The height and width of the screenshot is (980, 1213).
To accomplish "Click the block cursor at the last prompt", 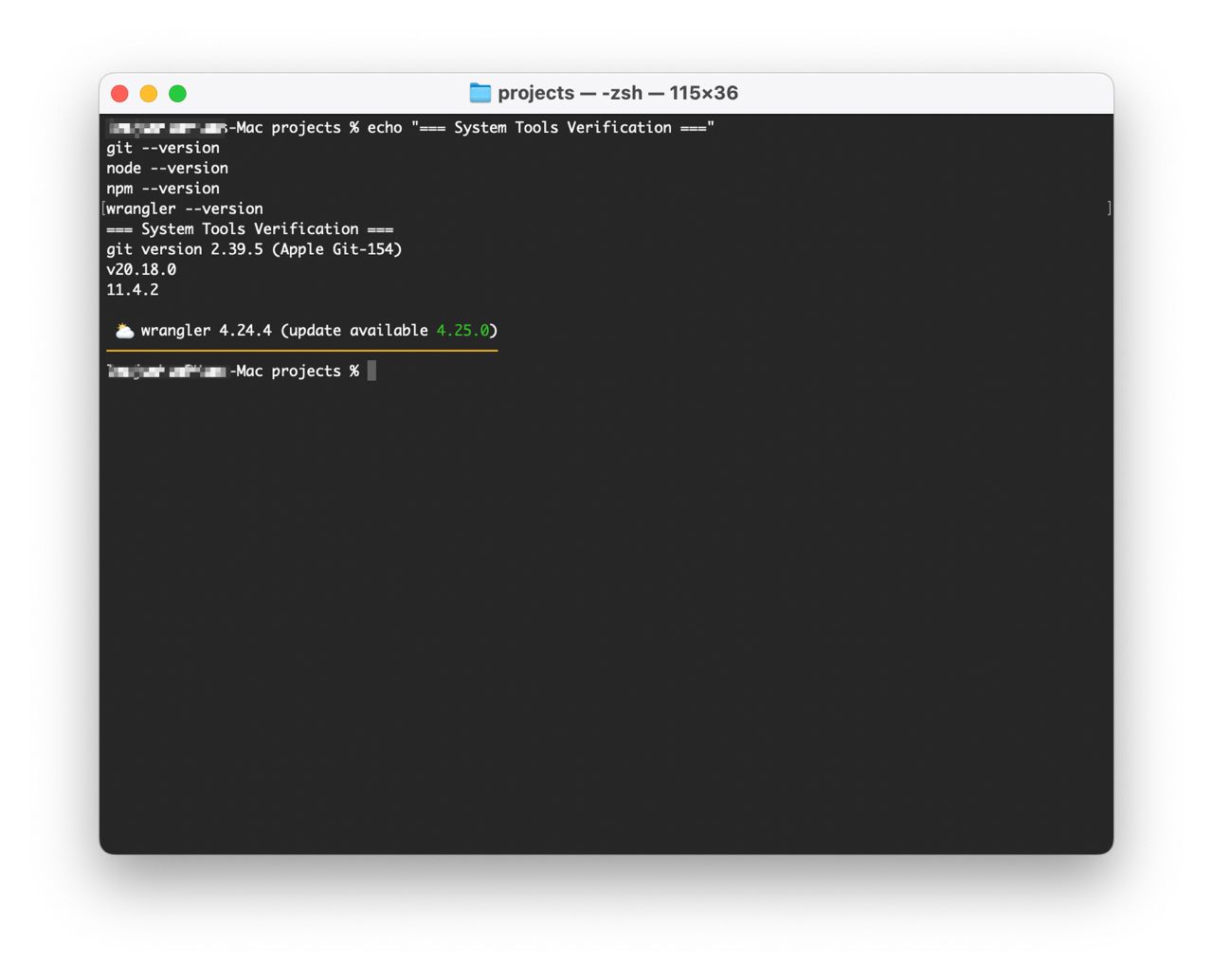I will [371, 371].
